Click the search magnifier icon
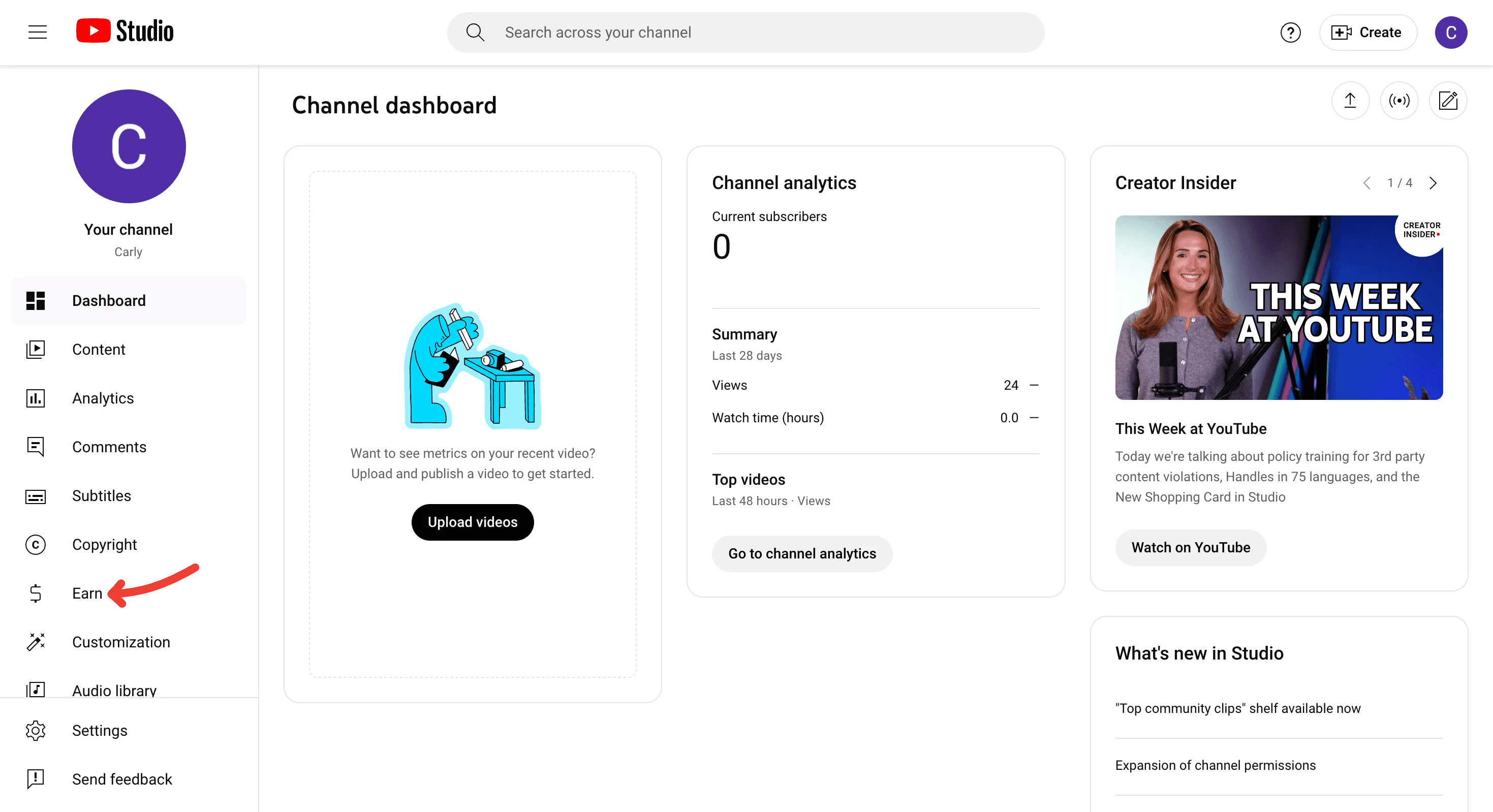The image size is (1493, 812). coord(475,33)
